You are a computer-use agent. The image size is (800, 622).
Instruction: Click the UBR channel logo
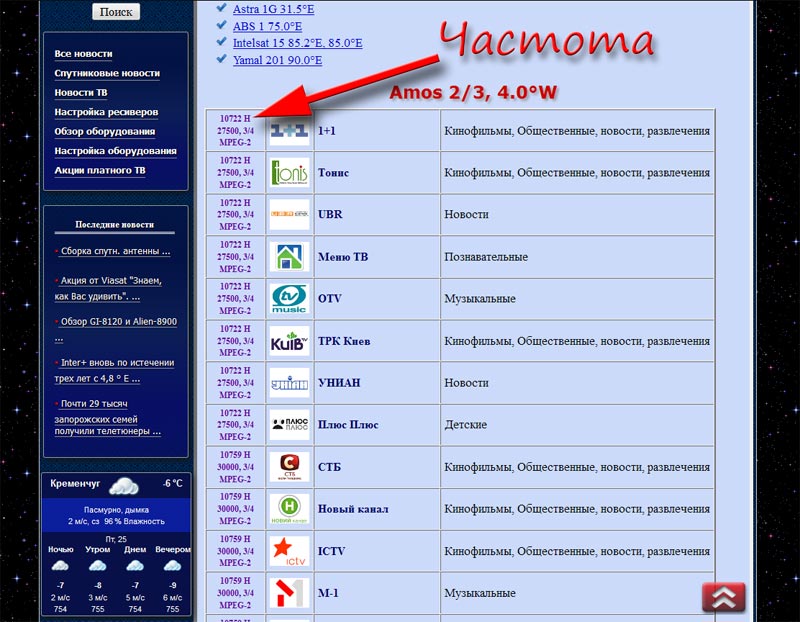[289, 214]
